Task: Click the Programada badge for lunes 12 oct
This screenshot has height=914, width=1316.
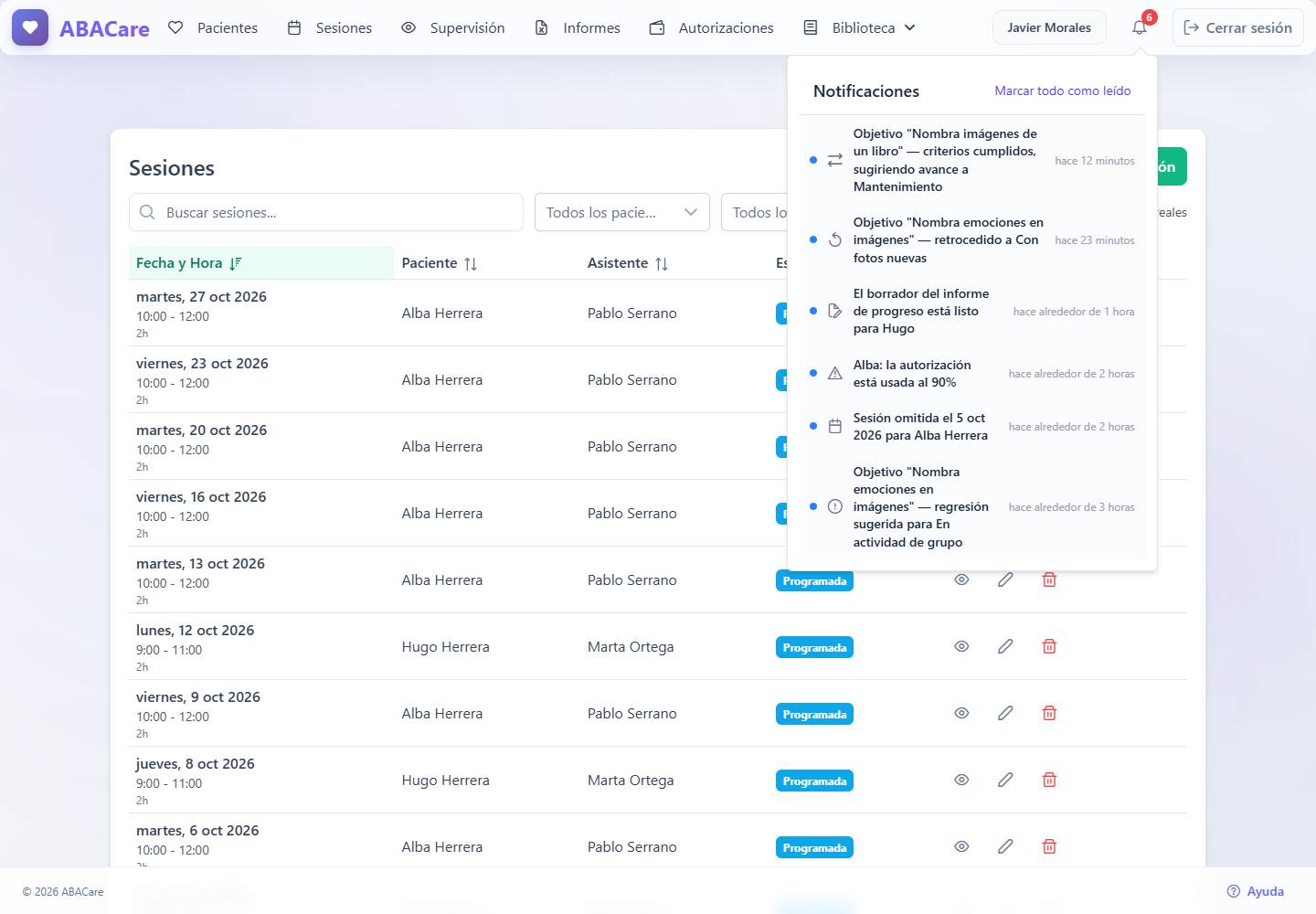Action: [814, 647]
